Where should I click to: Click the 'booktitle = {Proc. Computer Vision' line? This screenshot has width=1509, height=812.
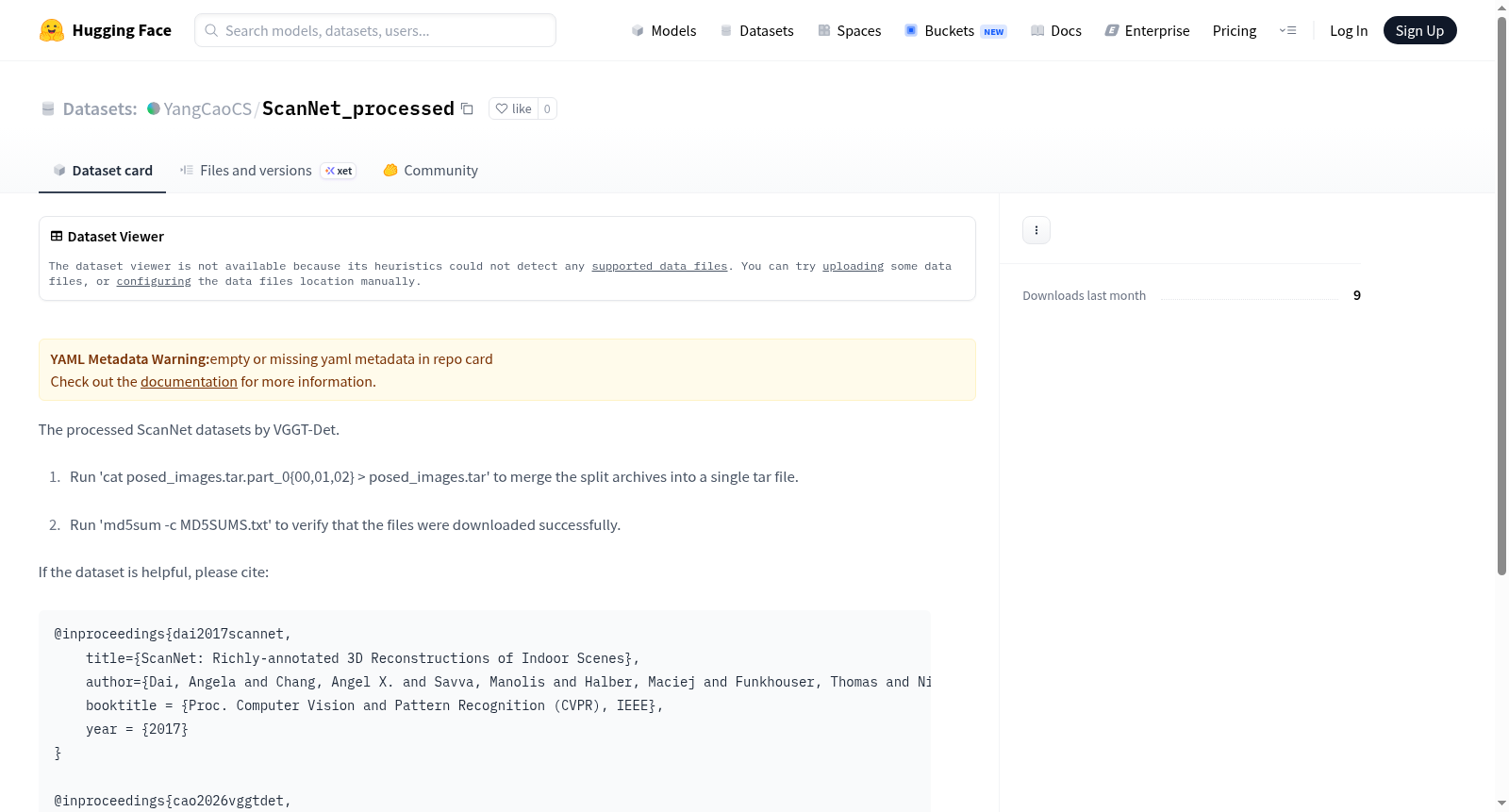(374, 705)
